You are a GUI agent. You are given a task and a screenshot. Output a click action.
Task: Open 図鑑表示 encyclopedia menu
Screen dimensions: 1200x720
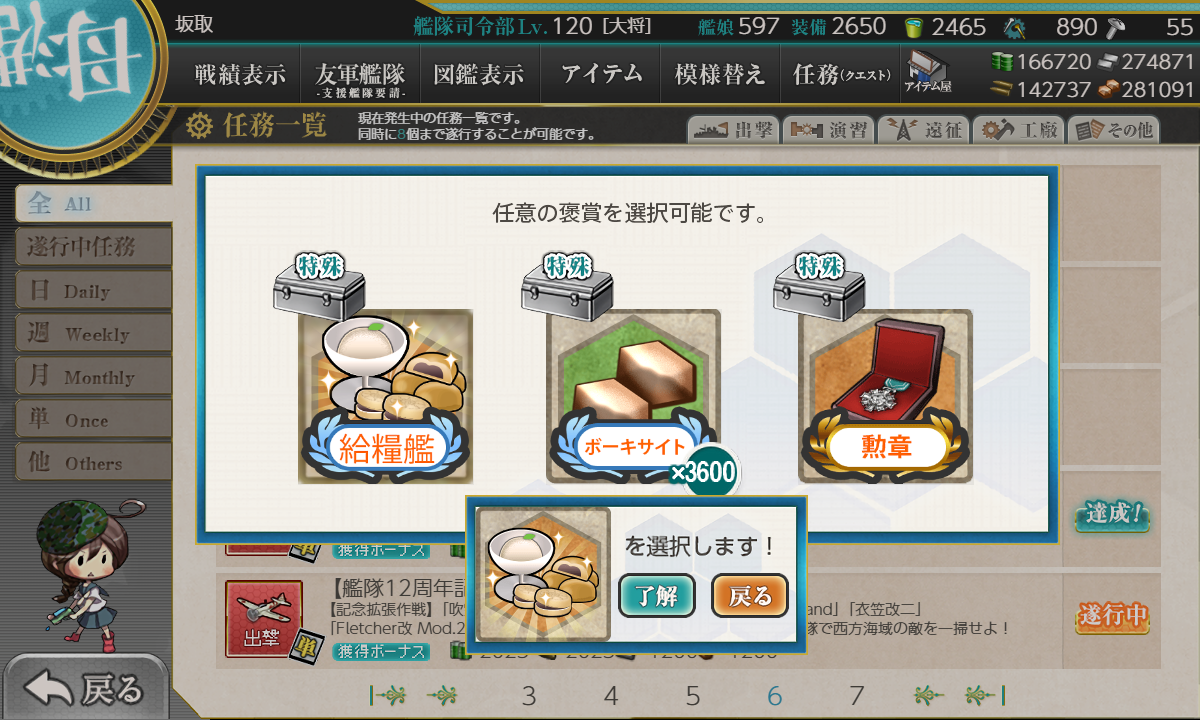(479, 75)
